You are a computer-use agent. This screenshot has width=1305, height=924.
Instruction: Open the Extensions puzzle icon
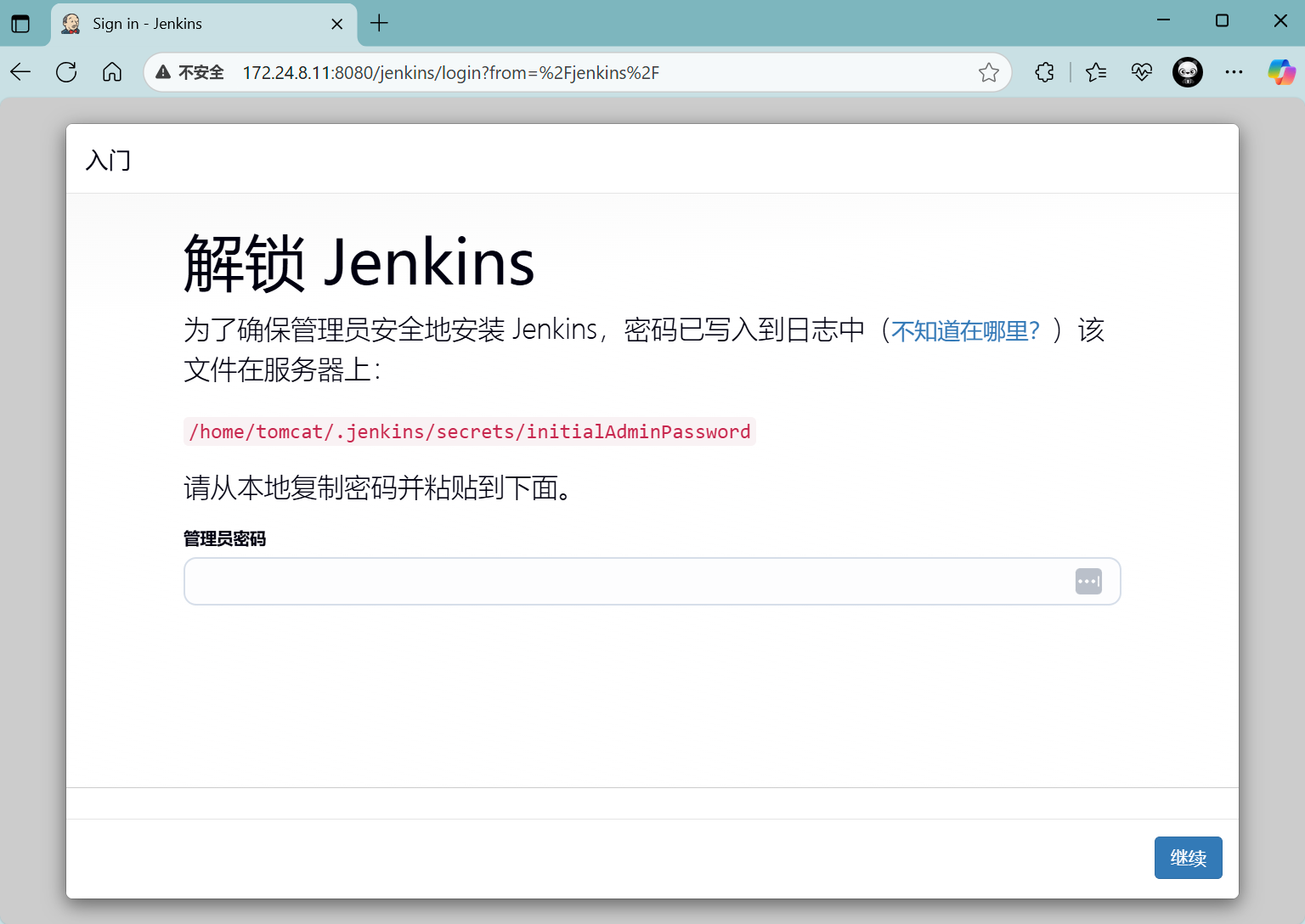[1045, 73]
